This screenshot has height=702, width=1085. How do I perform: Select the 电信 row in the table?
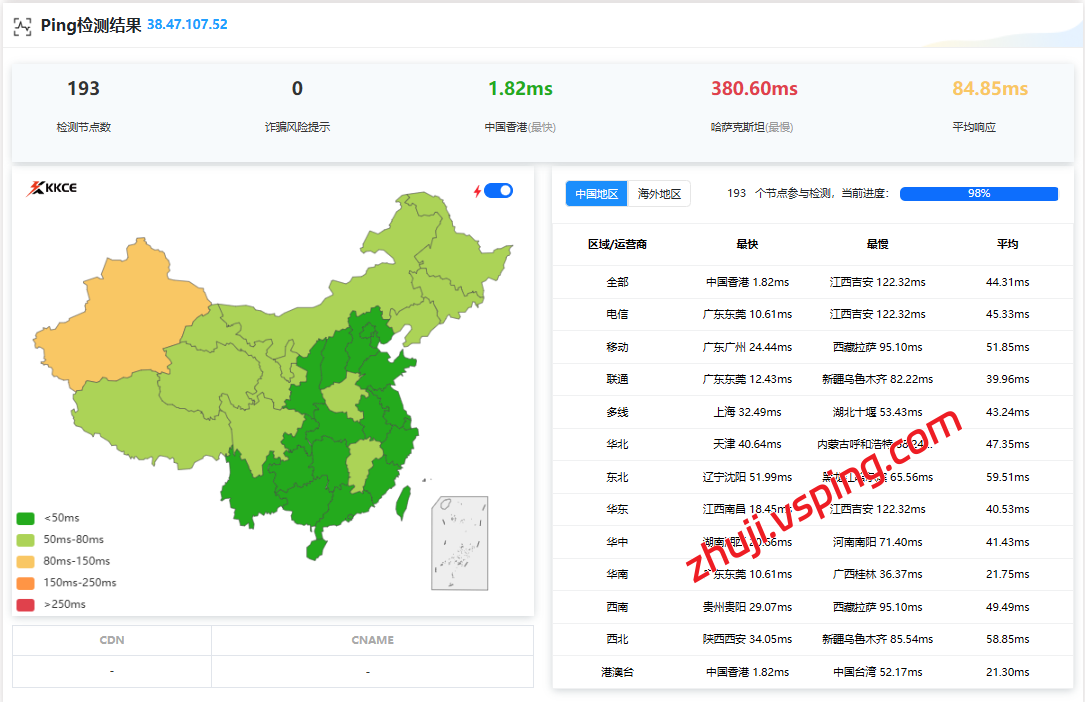[617, 314]
